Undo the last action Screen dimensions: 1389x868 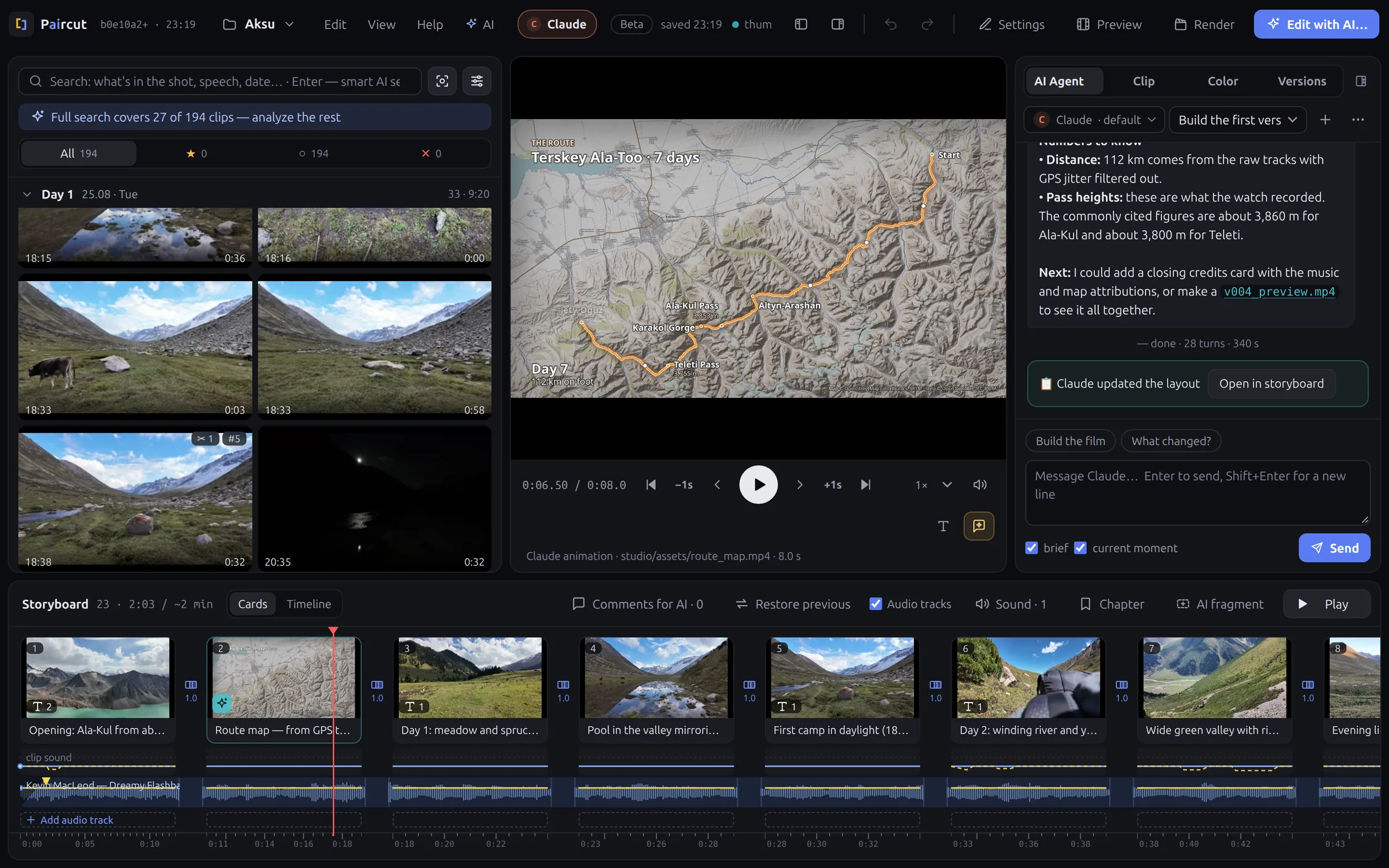[891, 24]
